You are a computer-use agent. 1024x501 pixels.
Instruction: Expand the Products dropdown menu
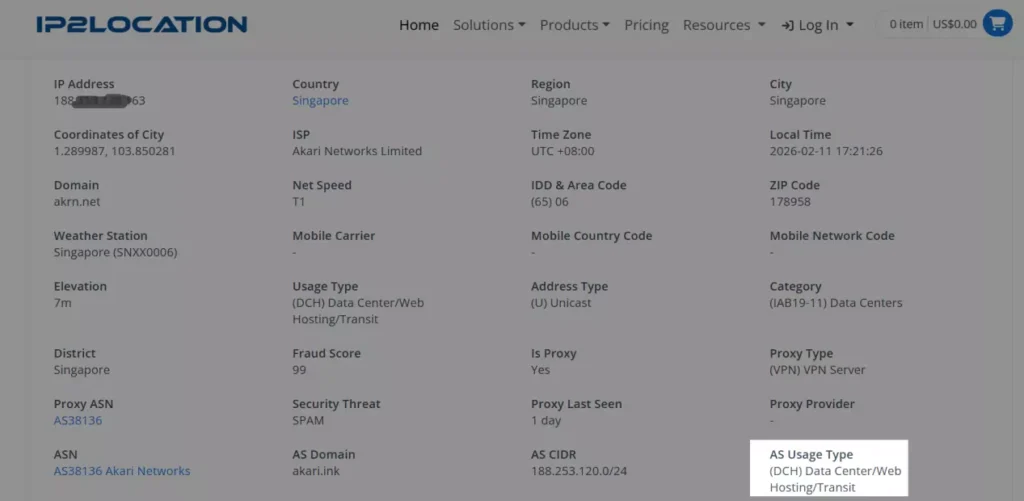click(x=574, y=25)
